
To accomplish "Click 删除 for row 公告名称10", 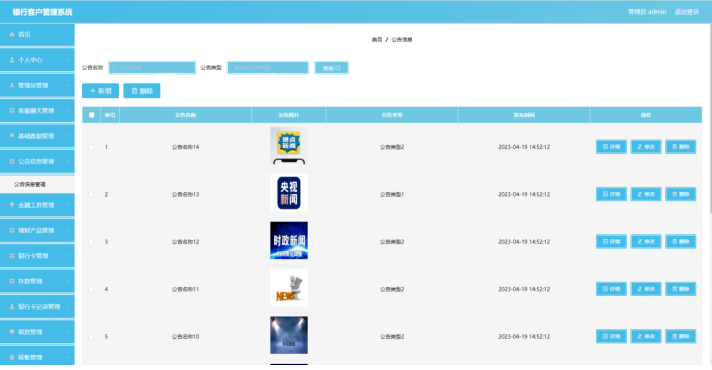I will click(x=681, y=336).
